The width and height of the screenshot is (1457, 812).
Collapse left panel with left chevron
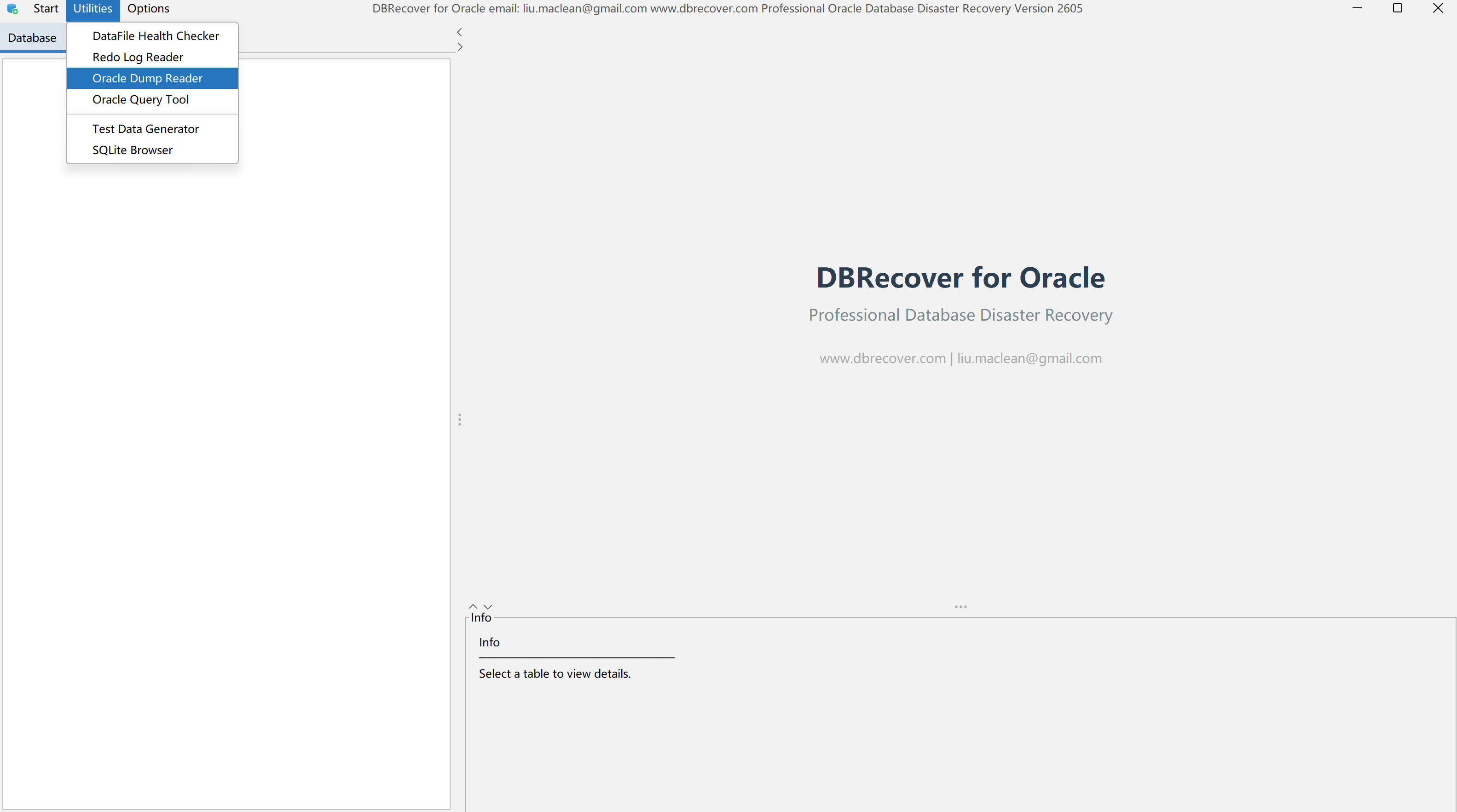459,32
